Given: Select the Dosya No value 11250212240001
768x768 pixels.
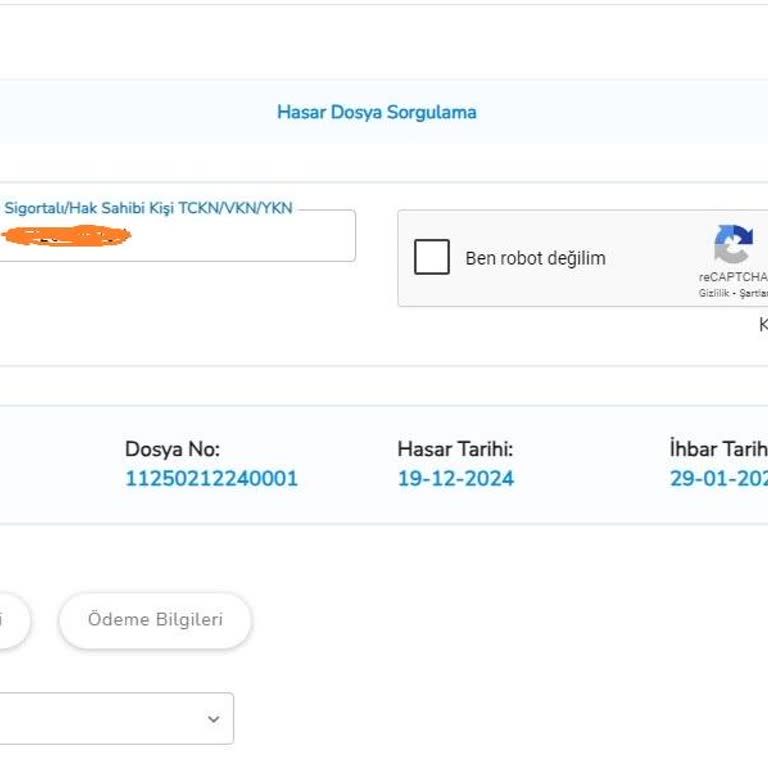Looking at the screenshot, I should tap(212, 479).
